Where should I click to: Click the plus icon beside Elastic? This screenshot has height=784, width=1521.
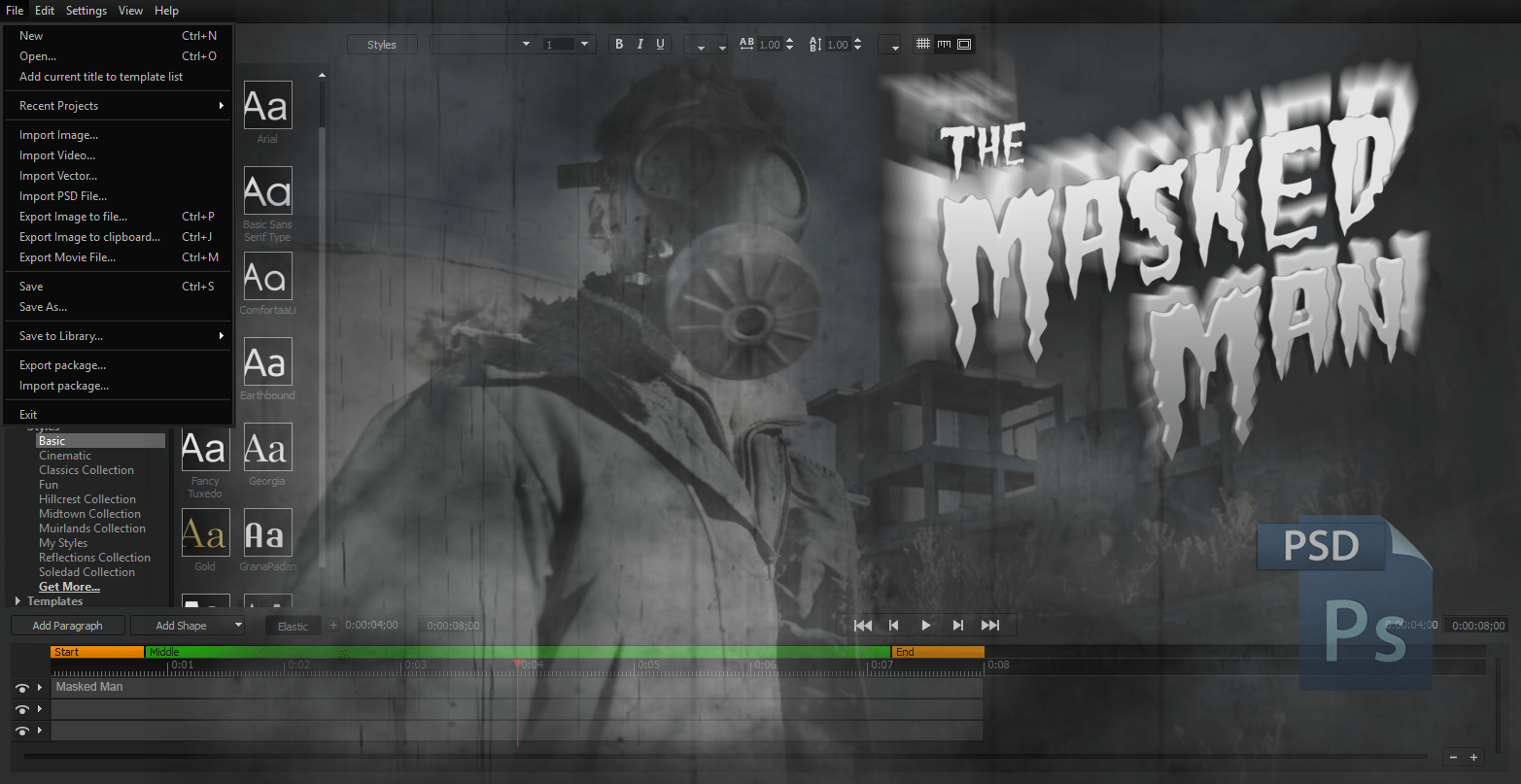[x=333, y=626]
